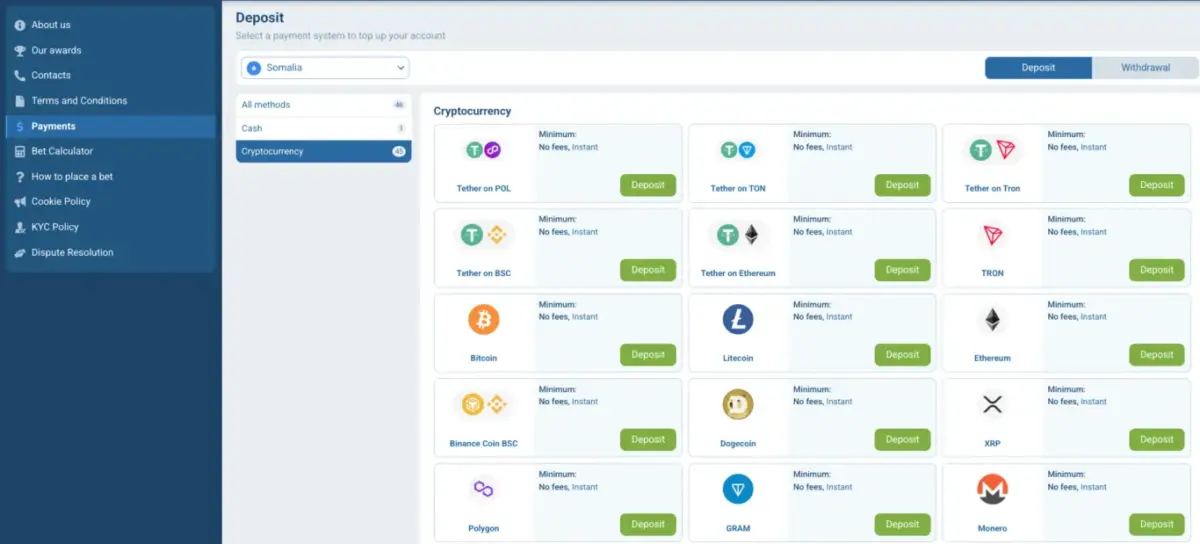
Task: Click the info icon beside About us
Action: click(x=20, y=25)
